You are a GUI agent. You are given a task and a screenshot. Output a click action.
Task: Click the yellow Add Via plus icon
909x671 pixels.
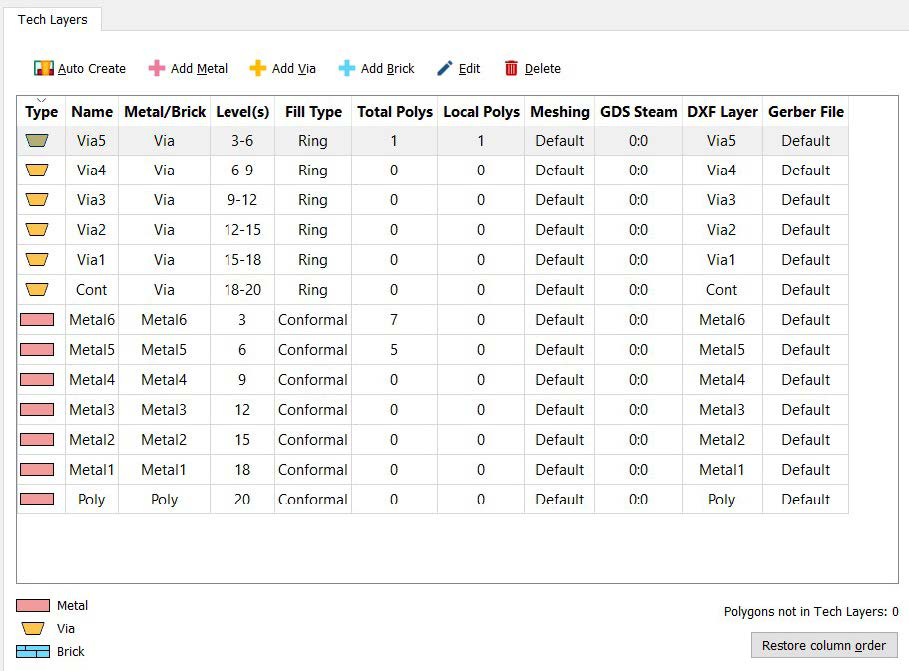coord(257,69)
